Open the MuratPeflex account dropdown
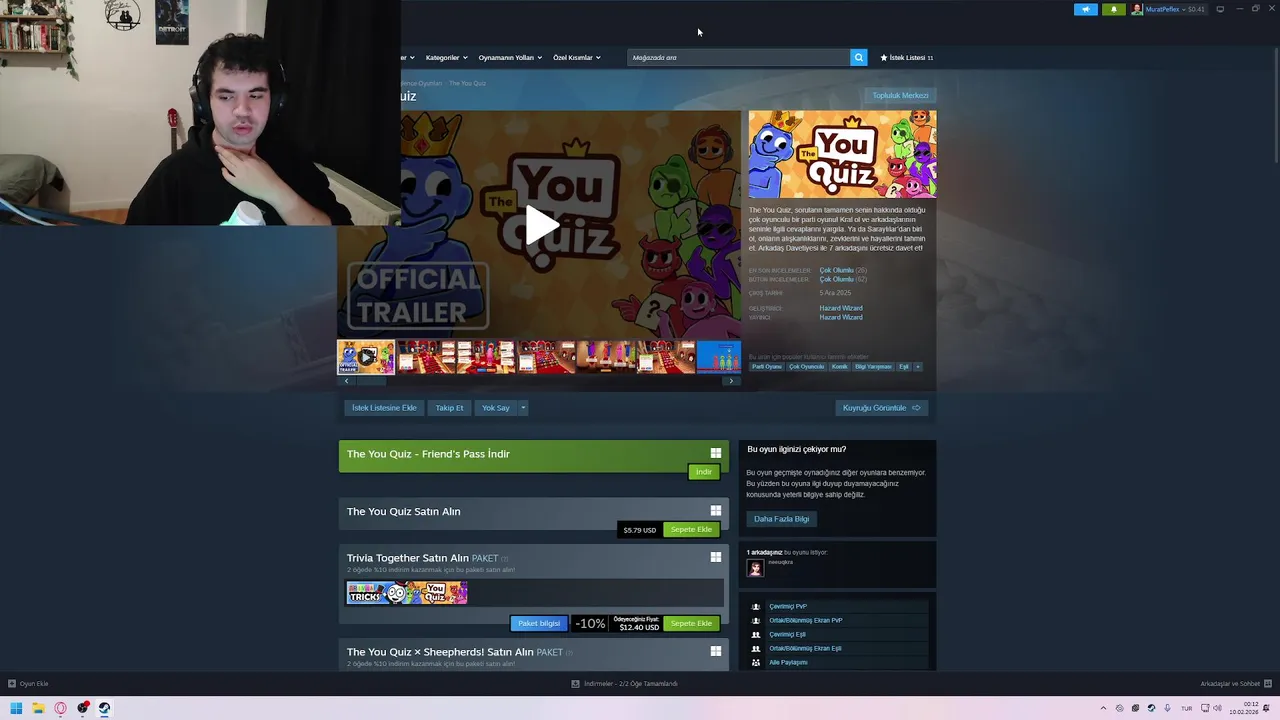 click(1168, 9)
